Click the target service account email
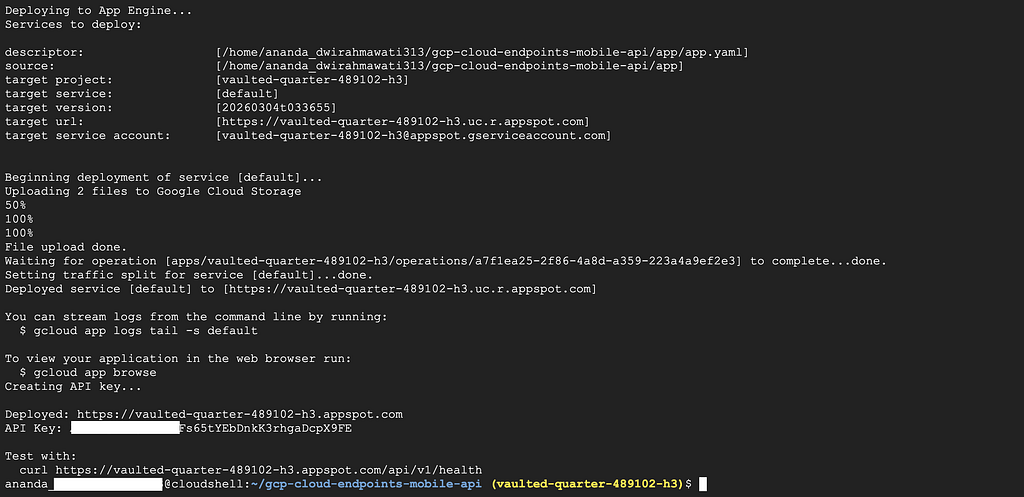The width and height of the screenshot is (1024, 497). tap(414, 136)
